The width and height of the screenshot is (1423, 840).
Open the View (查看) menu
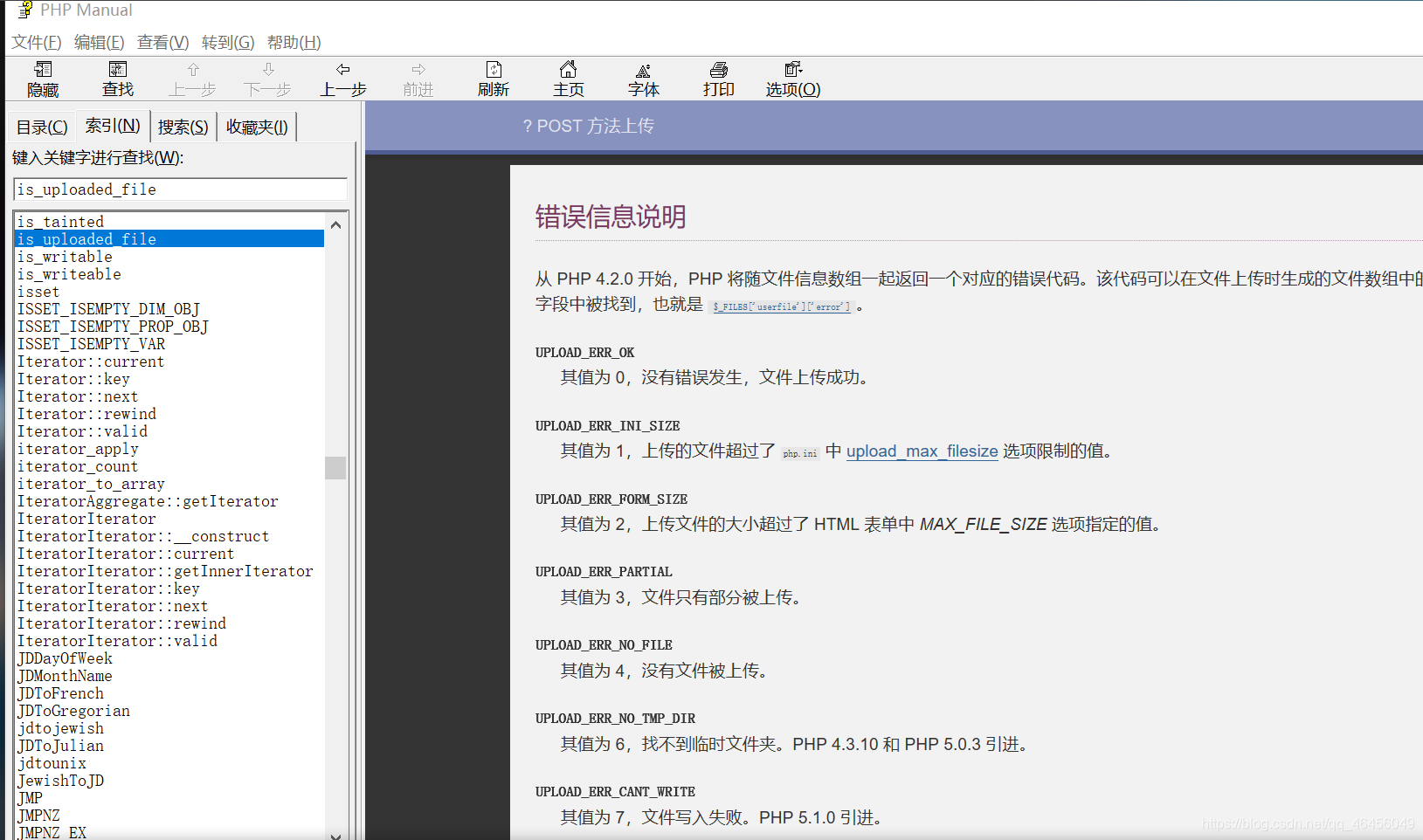(162, 42)
